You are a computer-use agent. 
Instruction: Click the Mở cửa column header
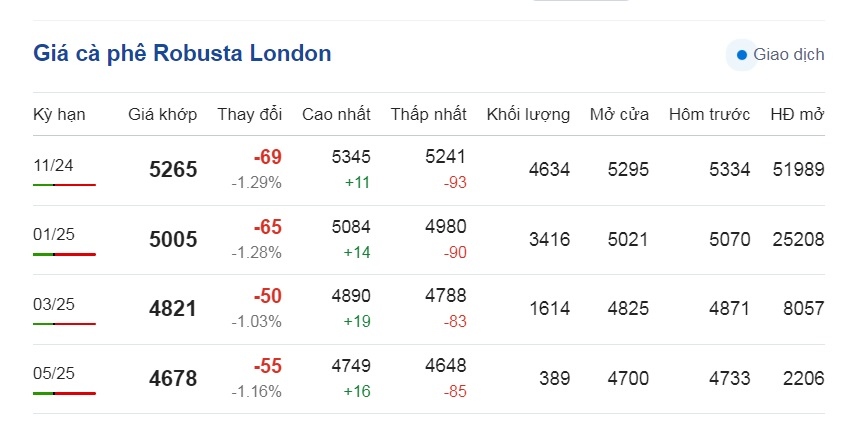pyautogui.click(x=619, y=114)
